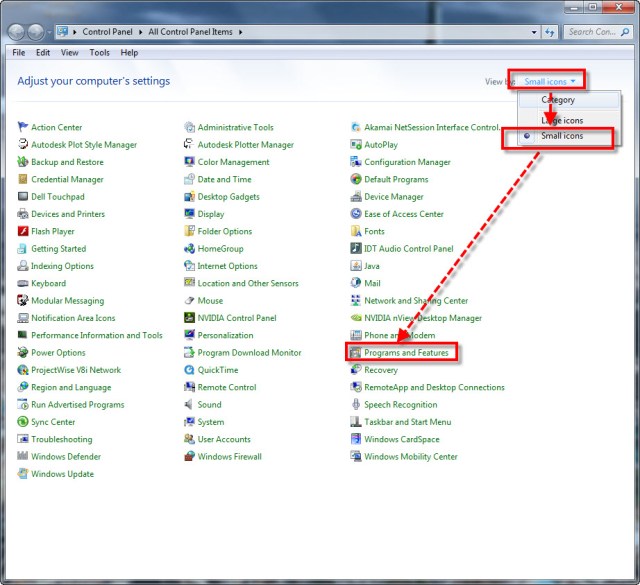
Task: Choose Category in the view list
Action: pyautogui.click(x=558, y=100)
